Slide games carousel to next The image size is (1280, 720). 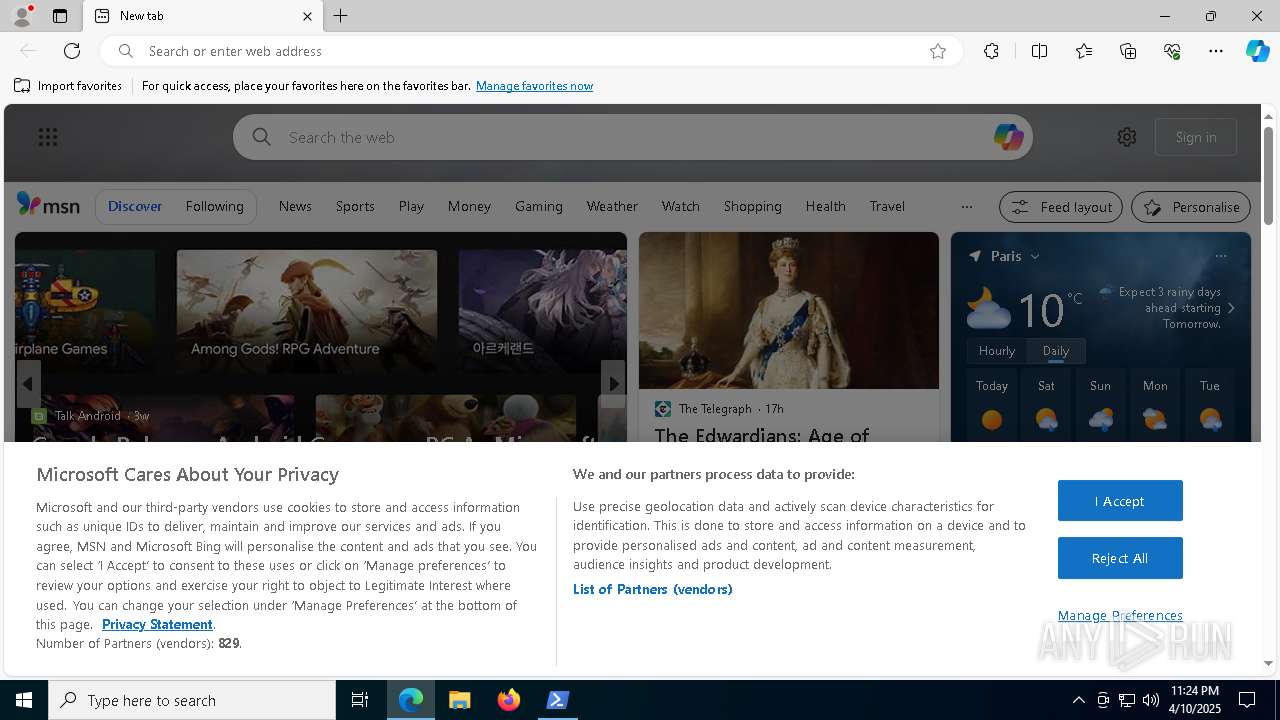point(613,383)
